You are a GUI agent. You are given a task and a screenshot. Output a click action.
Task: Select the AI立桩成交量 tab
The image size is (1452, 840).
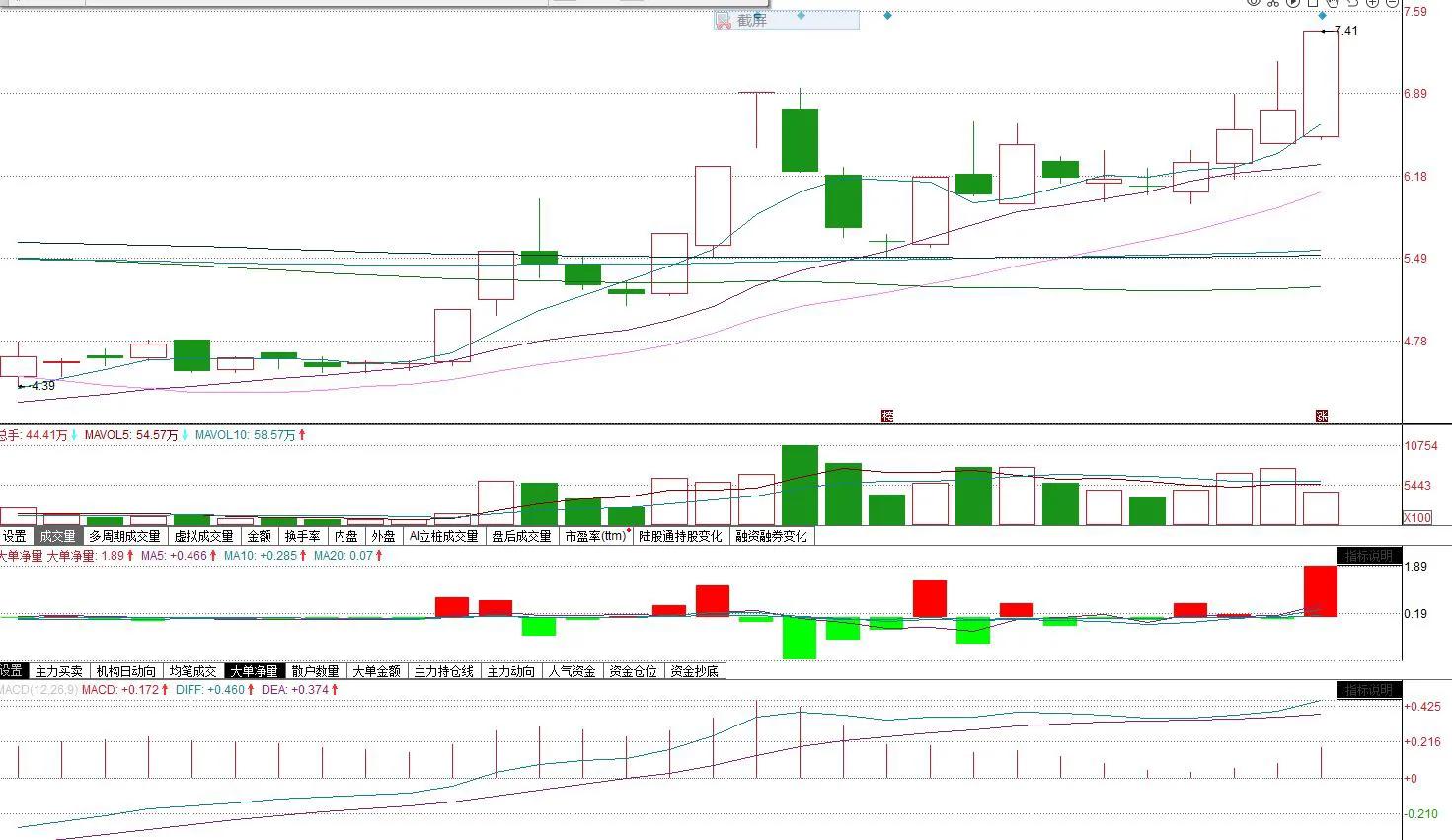click(444, 537)
